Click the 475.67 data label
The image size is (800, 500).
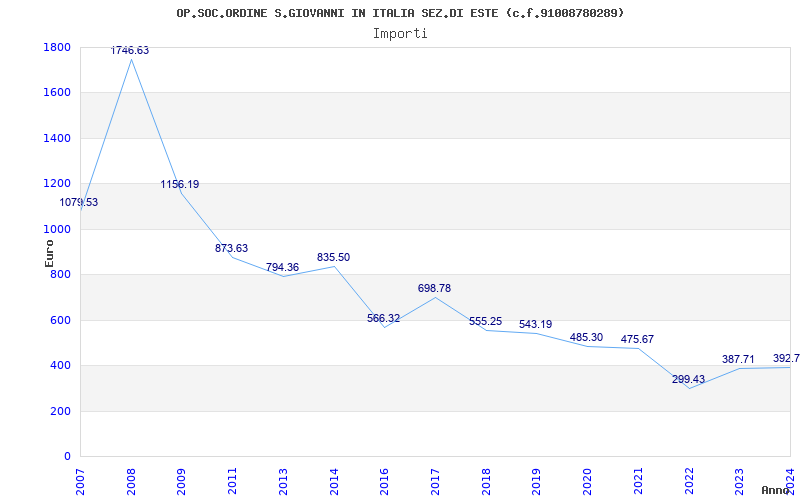tap(637, 339)
